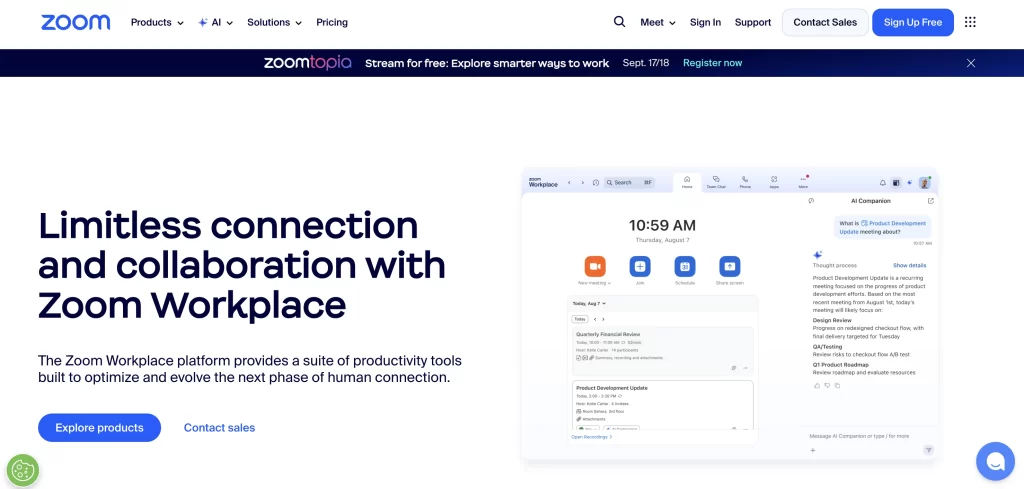Click the sparkle AI icon in Workplace toolbar
This screenshot has height=489, width=1024.
(x=910, y=183)
